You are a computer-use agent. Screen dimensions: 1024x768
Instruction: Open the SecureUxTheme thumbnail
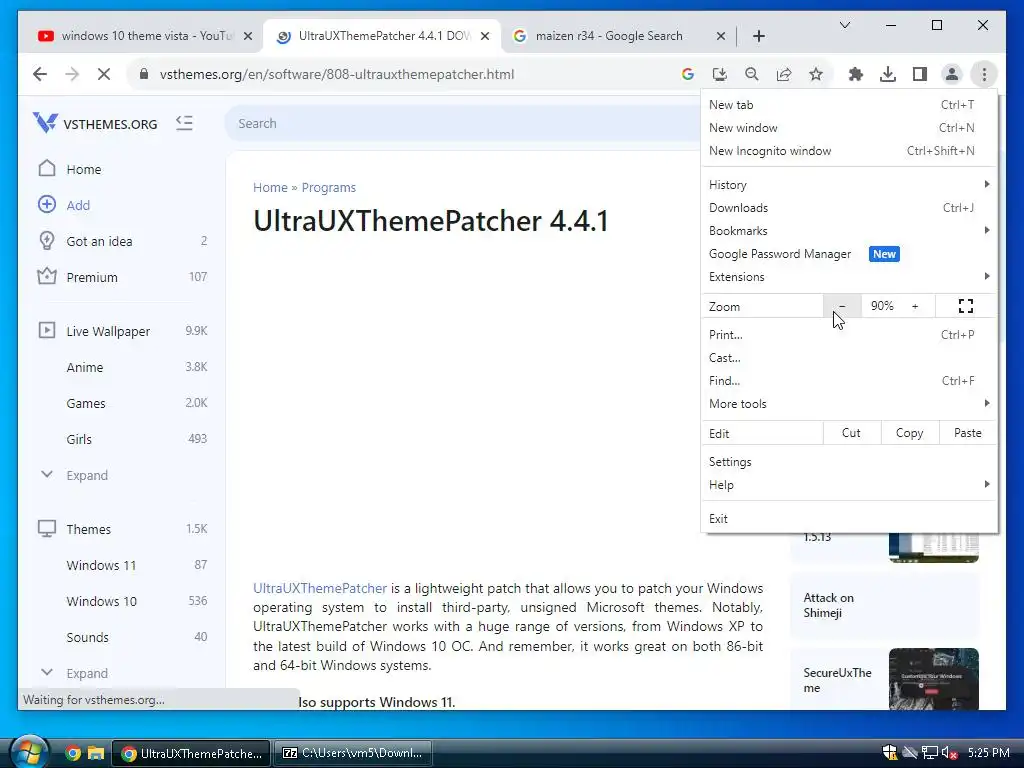933,679
